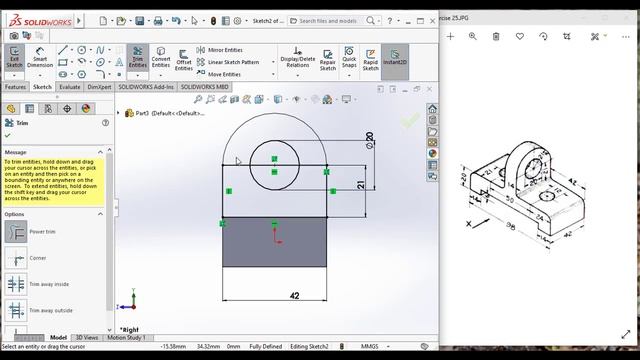Switch to the 3D Views tab
The image size is (640, 360).
coord(87,338)
